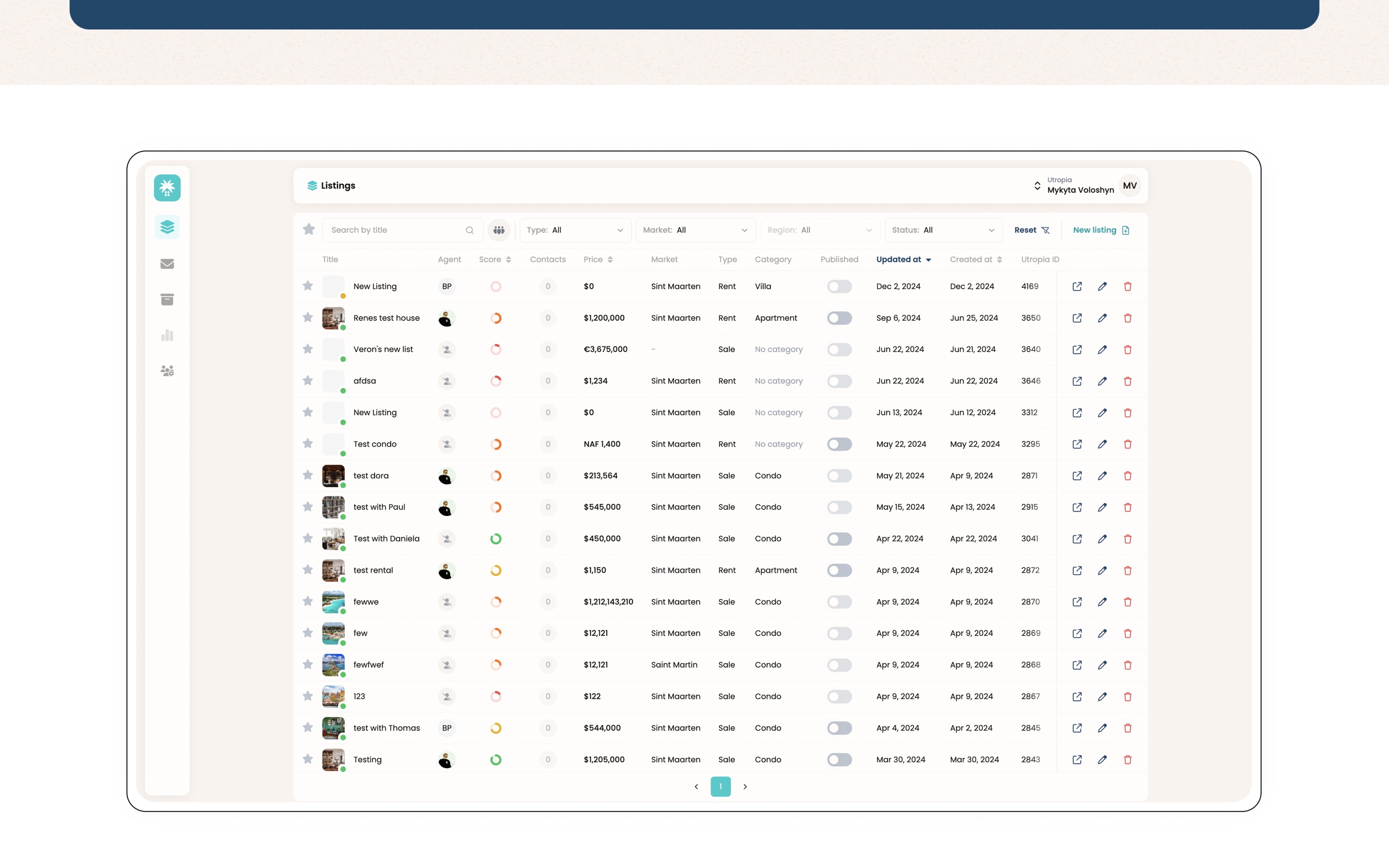Click the New listing button
1389x868 pixels.
(x=1101, y=230)
